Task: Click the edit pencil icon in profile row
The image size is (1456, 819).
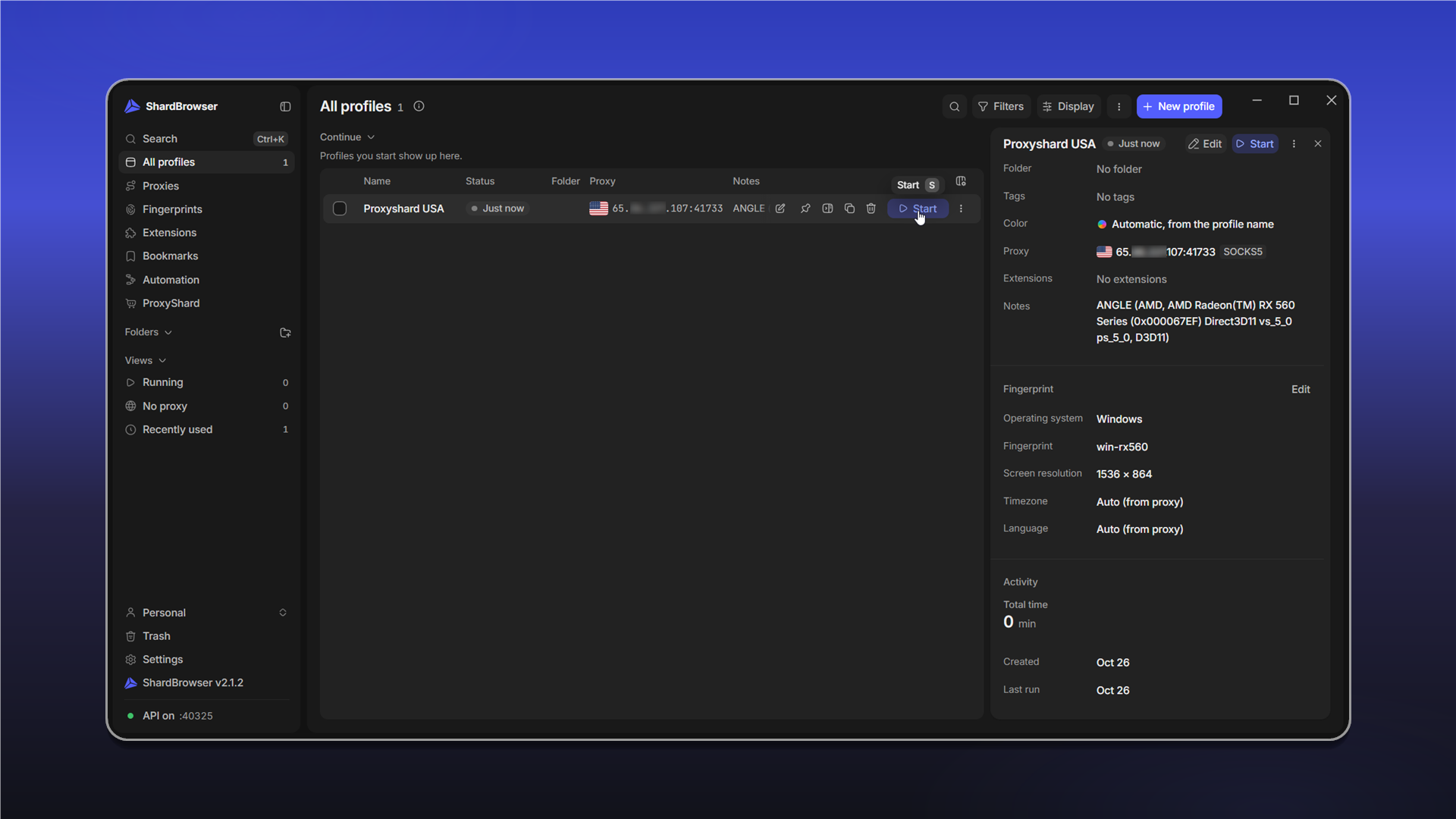Action: click(780, 209)
